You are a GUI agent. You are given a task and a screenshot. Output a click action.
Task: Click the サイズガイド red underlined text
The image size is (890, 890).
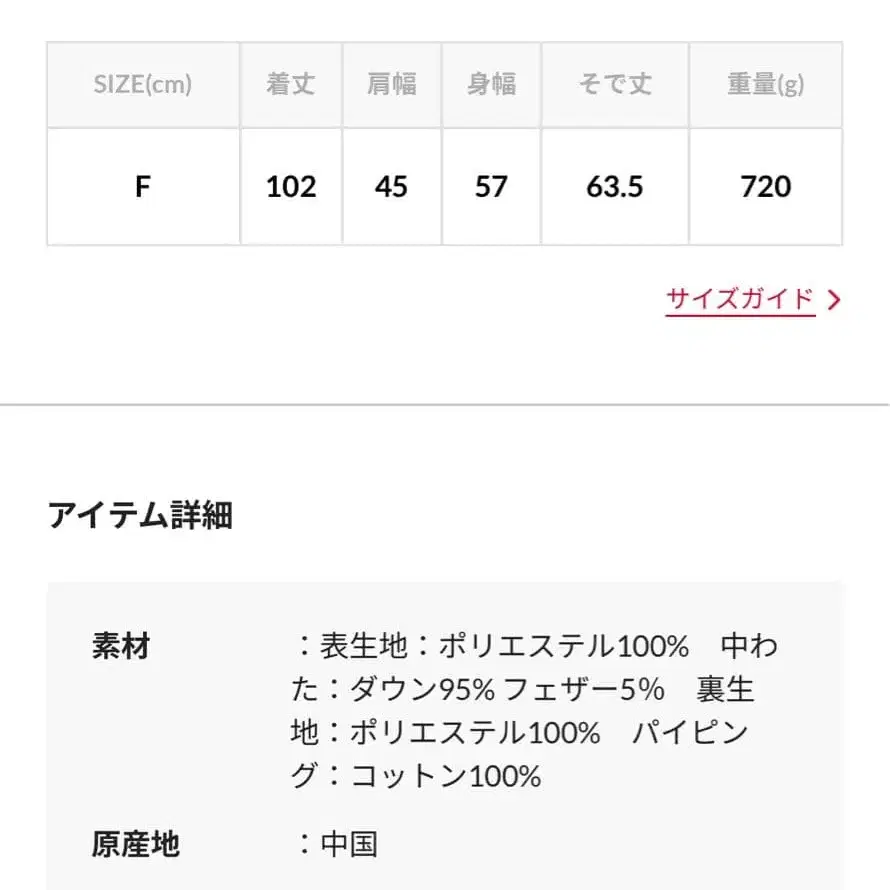[x=741, y=297]
